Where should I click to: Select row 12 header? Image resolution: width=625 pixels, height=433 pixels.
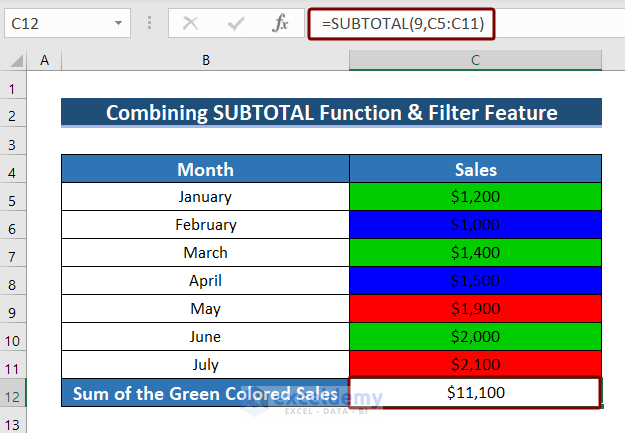point(15,393)
